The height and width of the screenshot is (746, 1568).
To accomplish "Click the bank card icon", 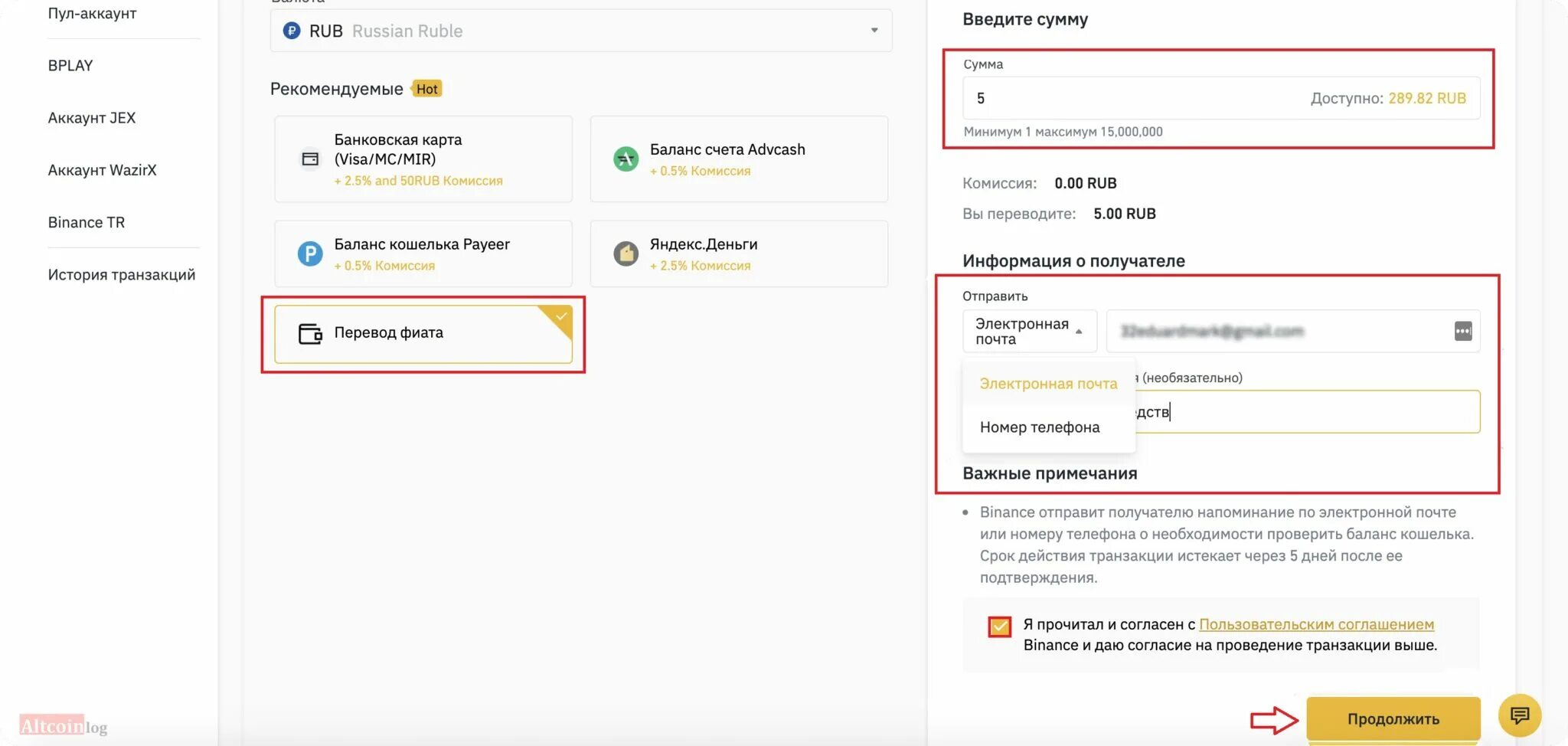I will pos(310,159).
